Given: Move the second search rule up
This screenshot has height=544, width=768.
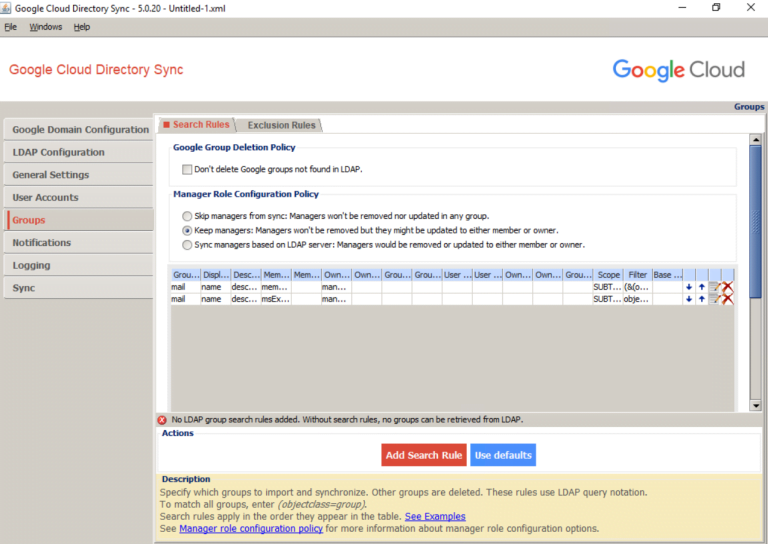Looking at the screenshot, I should click(x=702, y=299).
